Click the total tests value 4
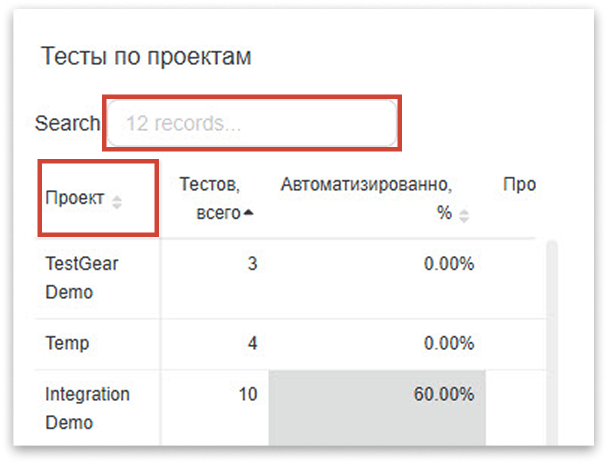Viewport: 608px width, 465px height. point(252,343)
